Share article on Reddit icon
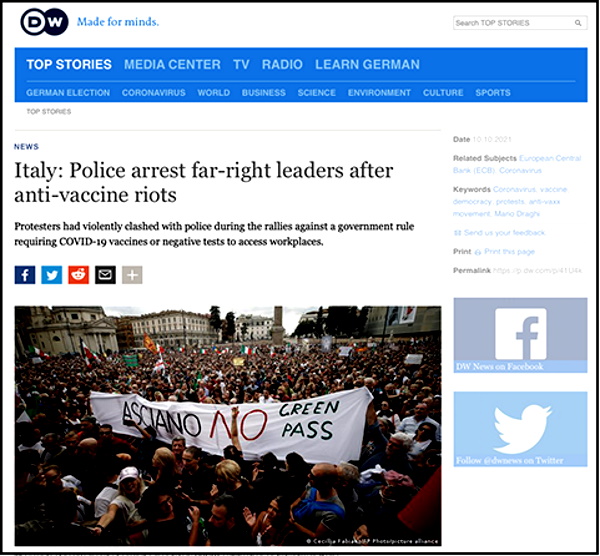This screenshot has height=556, width=600. tap(78, 275)
